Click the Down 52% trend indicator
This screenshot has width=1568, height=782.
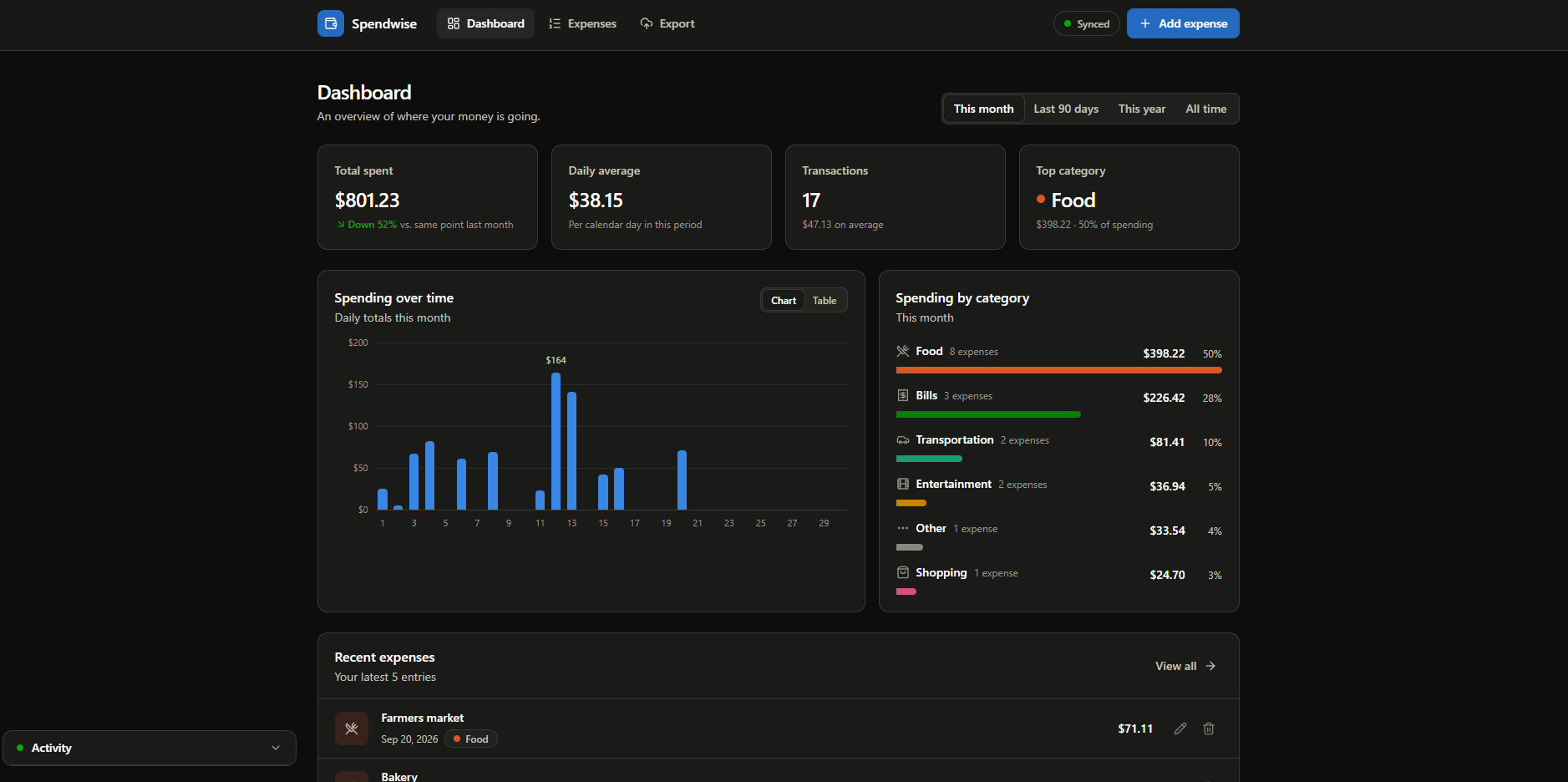click(x=367, y=225)
